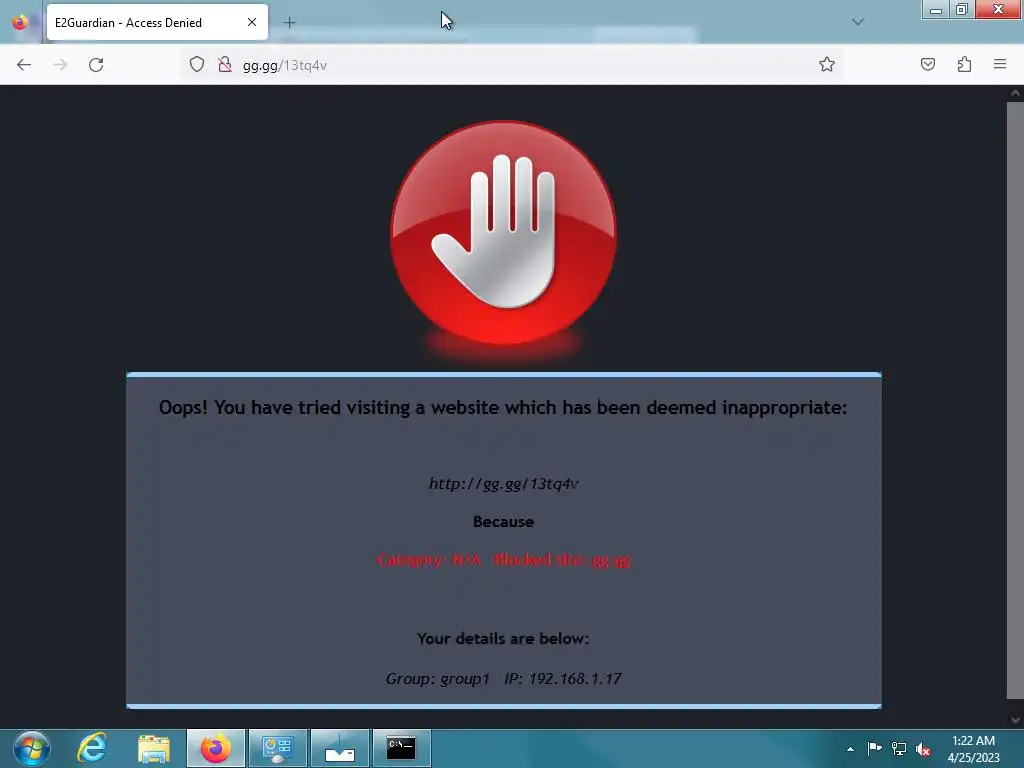Open the Extensions puzzle icon
This screenshot has width=1024, height=768.
tap(964, 64)
